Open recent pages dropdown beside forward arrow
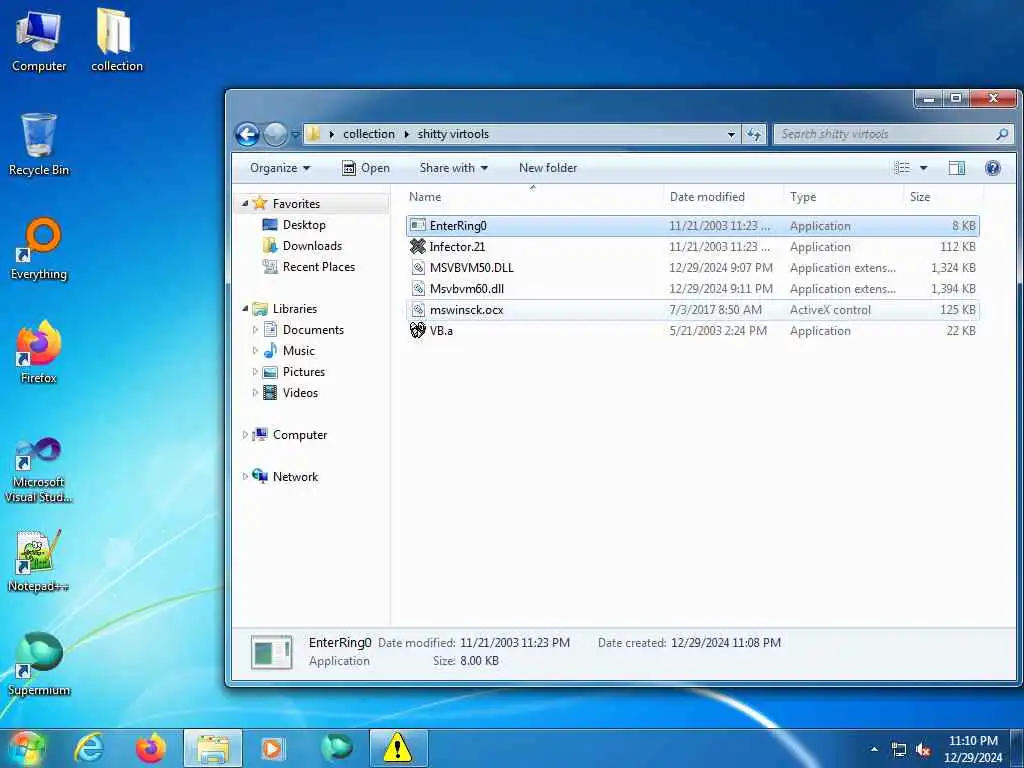Image resolution: width=1024 pixels, height=768 pixels. 295,135
